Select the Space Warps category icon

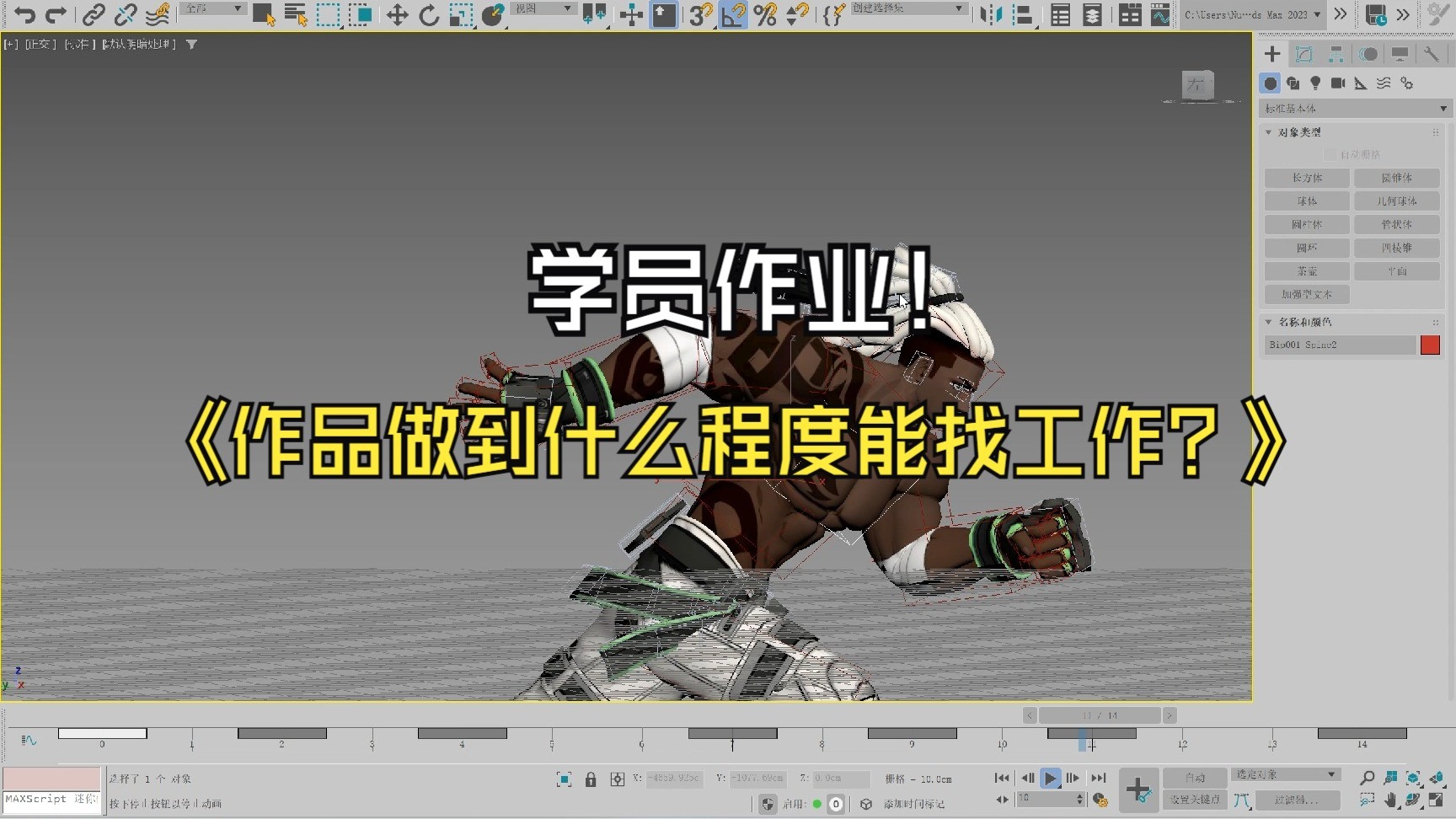click(x=1384, y=83)
